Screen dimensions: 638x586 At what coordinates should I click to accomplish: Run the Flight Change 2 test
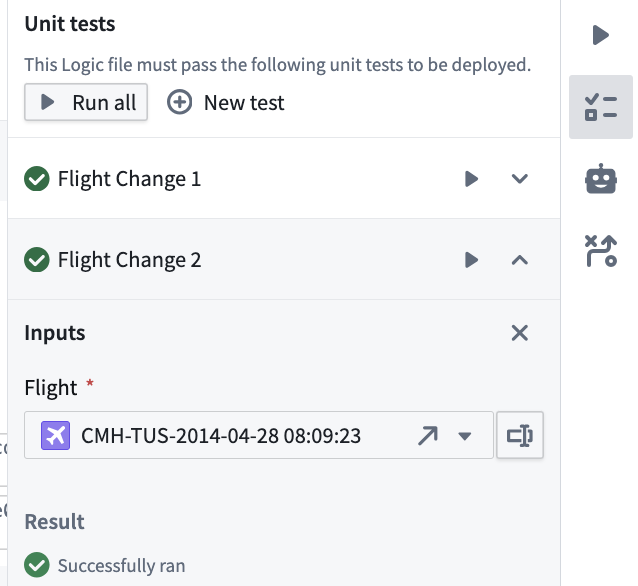tap(471, 260)
